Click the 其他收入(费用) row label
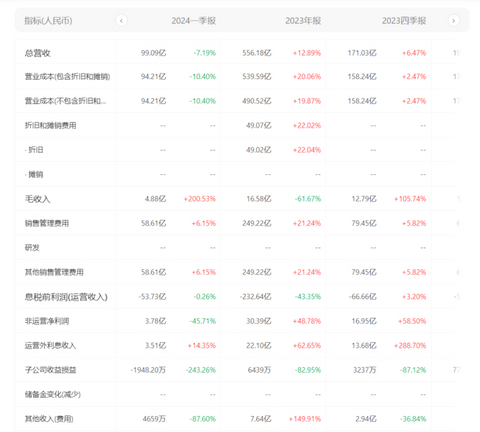The image size is (480, 432). [x=49, y=419]
